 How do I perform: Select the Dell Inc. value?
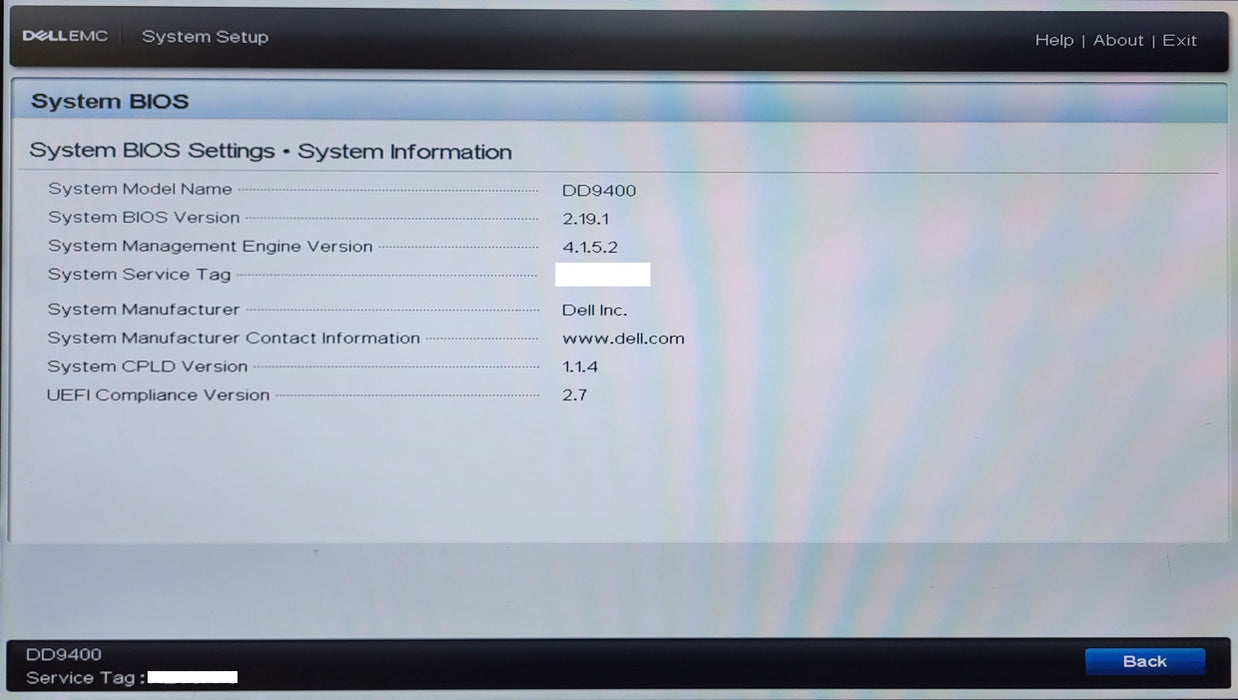click(x=595, y=311)
